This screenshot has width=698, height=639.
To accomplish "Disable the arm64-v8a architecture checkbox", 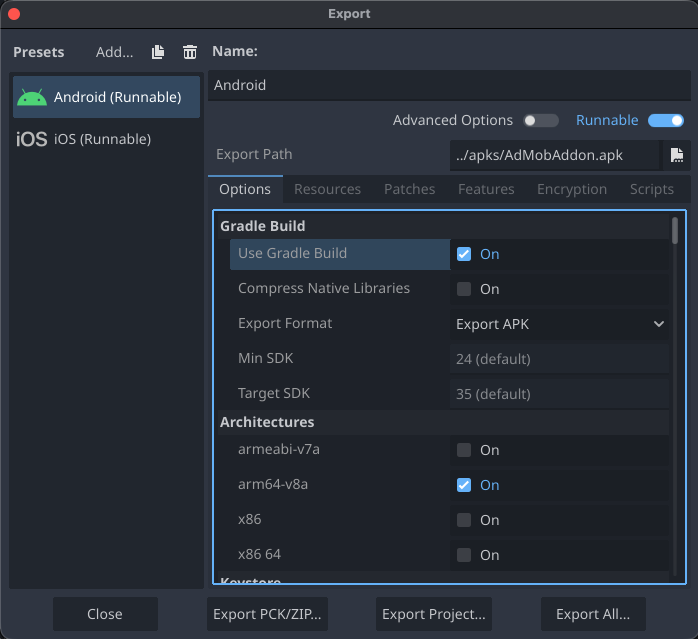I will 464,485.
